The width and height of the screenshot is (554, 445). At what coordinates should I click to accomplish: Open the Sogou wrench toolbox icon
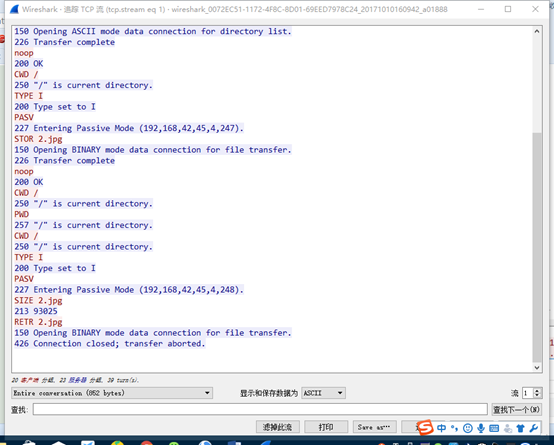coord(534,428)
